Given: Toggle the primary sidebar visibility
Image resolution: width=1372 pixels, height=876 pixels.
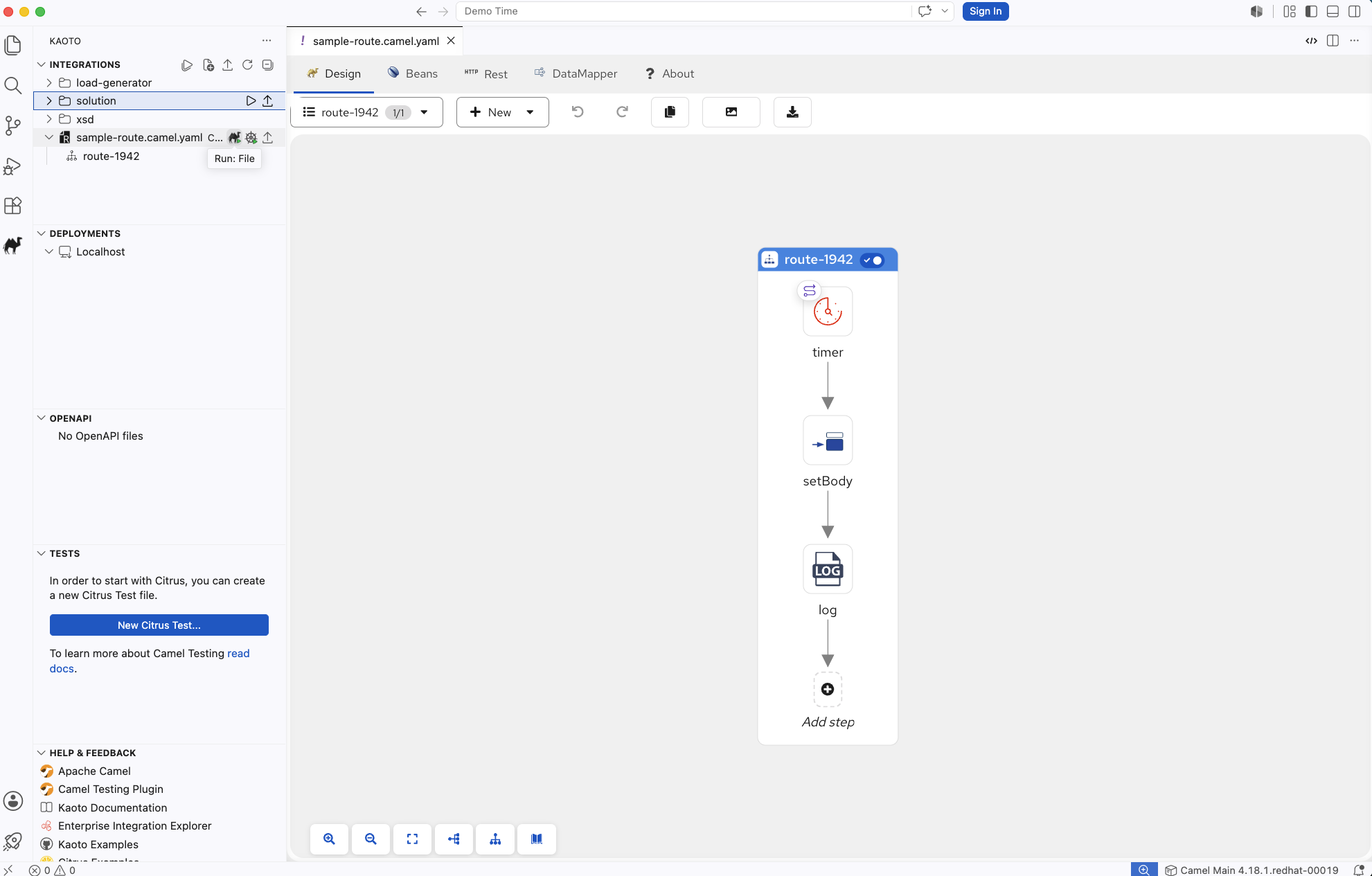Looking at the screenshot, I should [1311, 12].
